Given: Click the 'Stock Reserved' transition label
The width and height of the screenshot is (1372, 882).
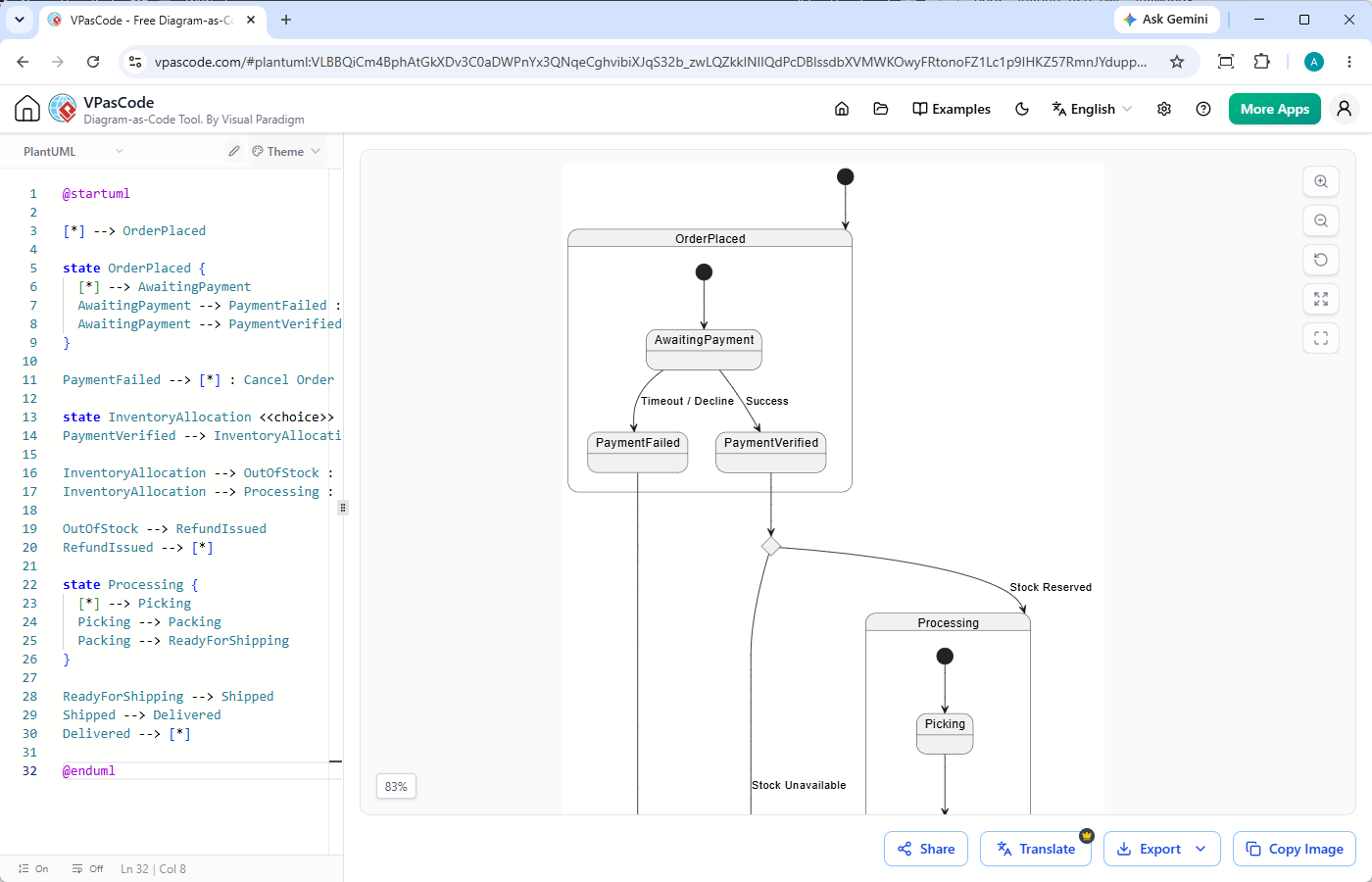Looking at the screenshot, I should tap(1051, 587).
